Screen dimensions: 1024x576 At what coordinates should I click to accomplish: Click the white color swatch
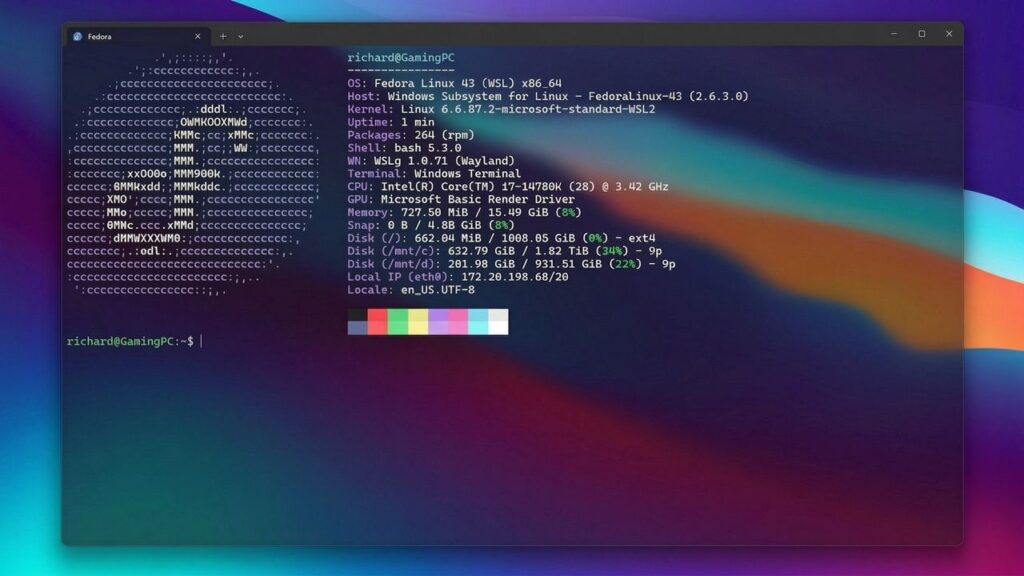[x=496, y=321]
